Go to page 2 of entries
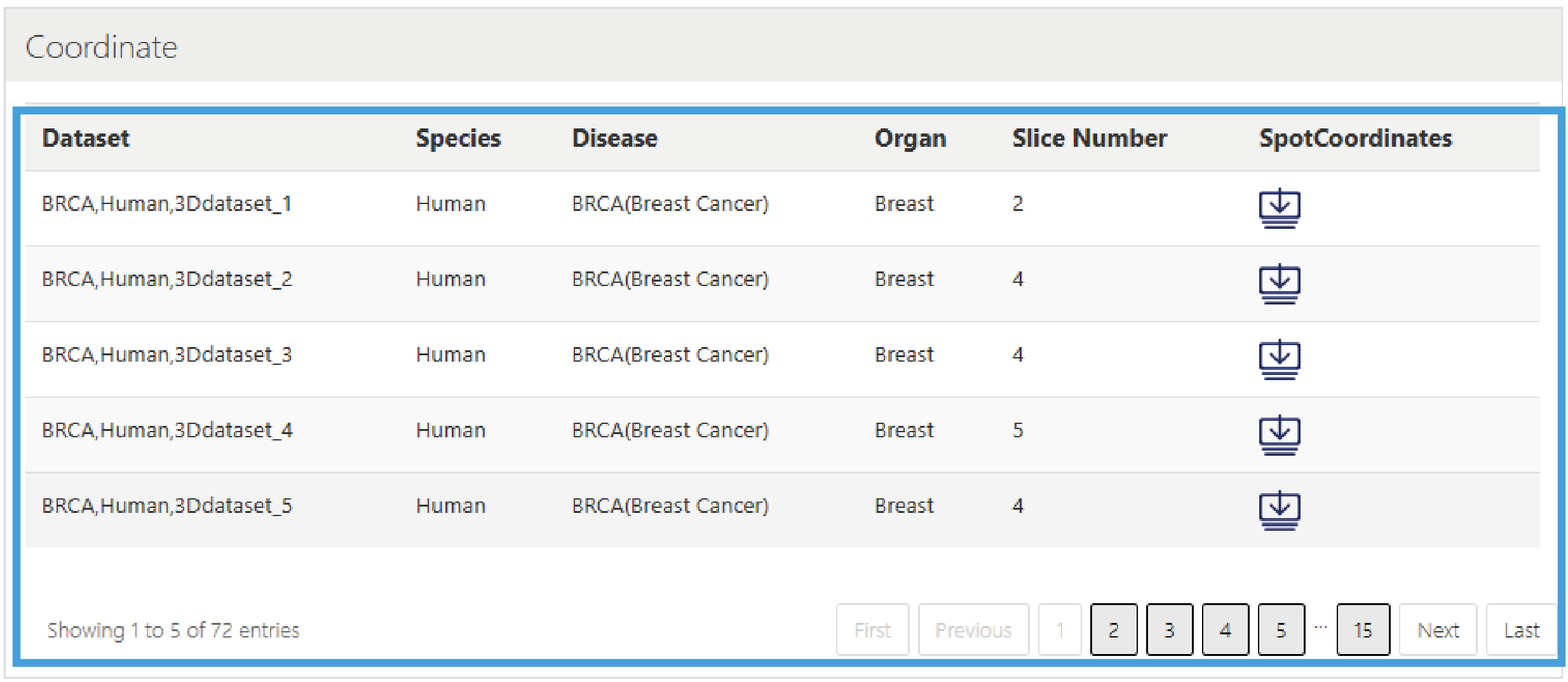The height and width of the screenshot is (682, 1568). coord(1113,629)
